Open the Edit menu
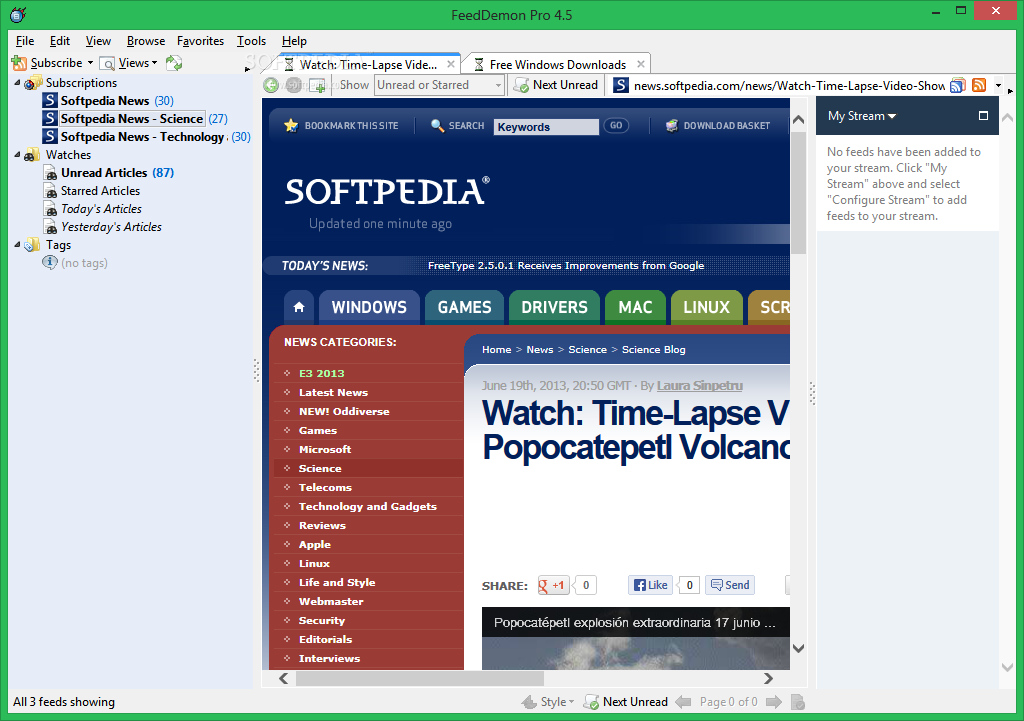The width and height of the screenshot is (1024, 721). pos(59,40)
